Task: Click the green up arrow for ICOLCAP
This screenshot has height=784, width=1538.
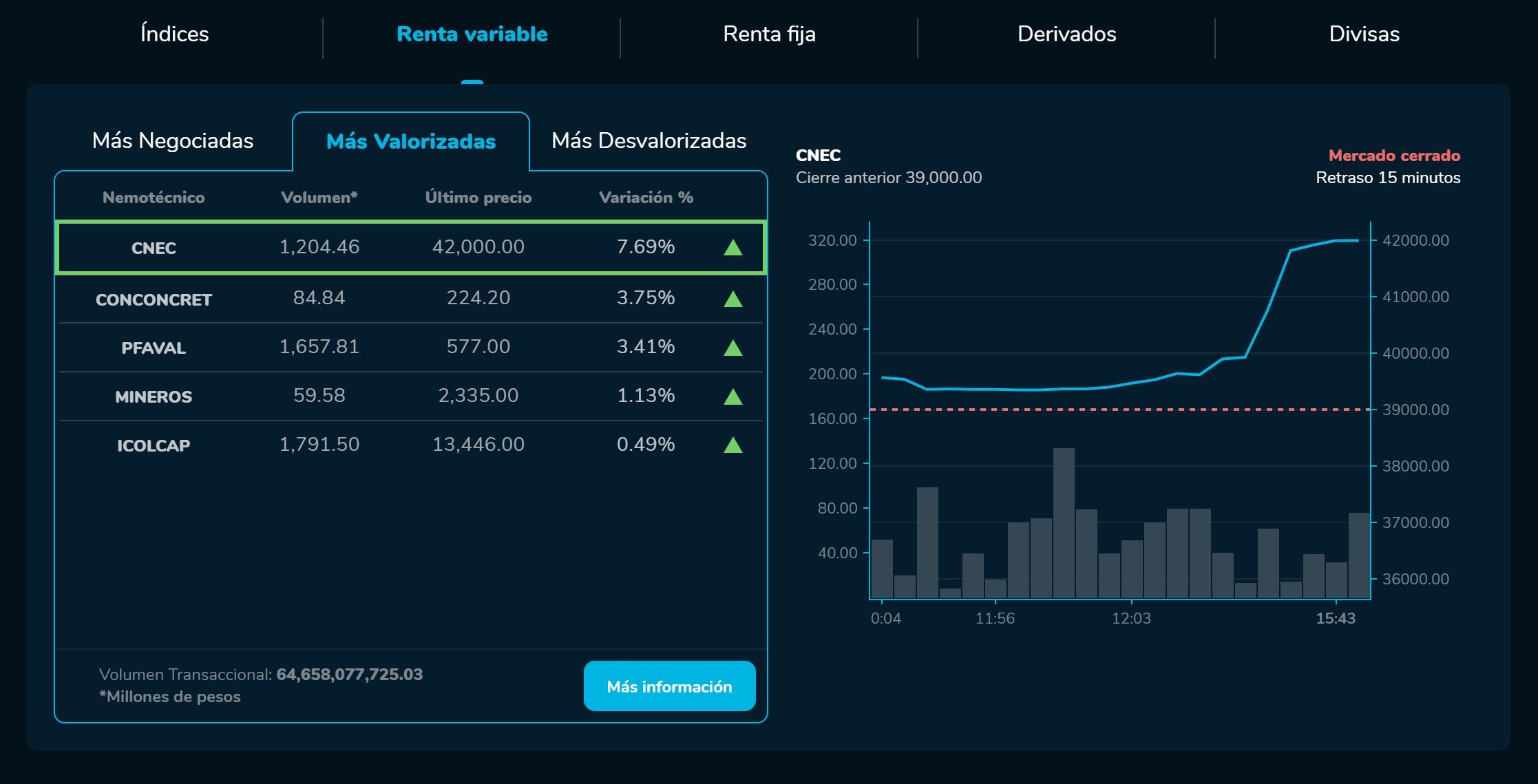Action: pyautogui.click(x=732, y=444)
